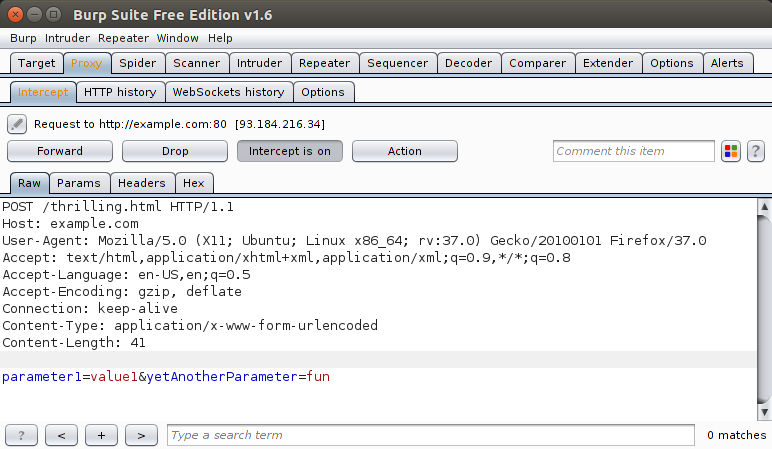
Task: Switch to the HTTP history tab
Action: tap(120, 92)
